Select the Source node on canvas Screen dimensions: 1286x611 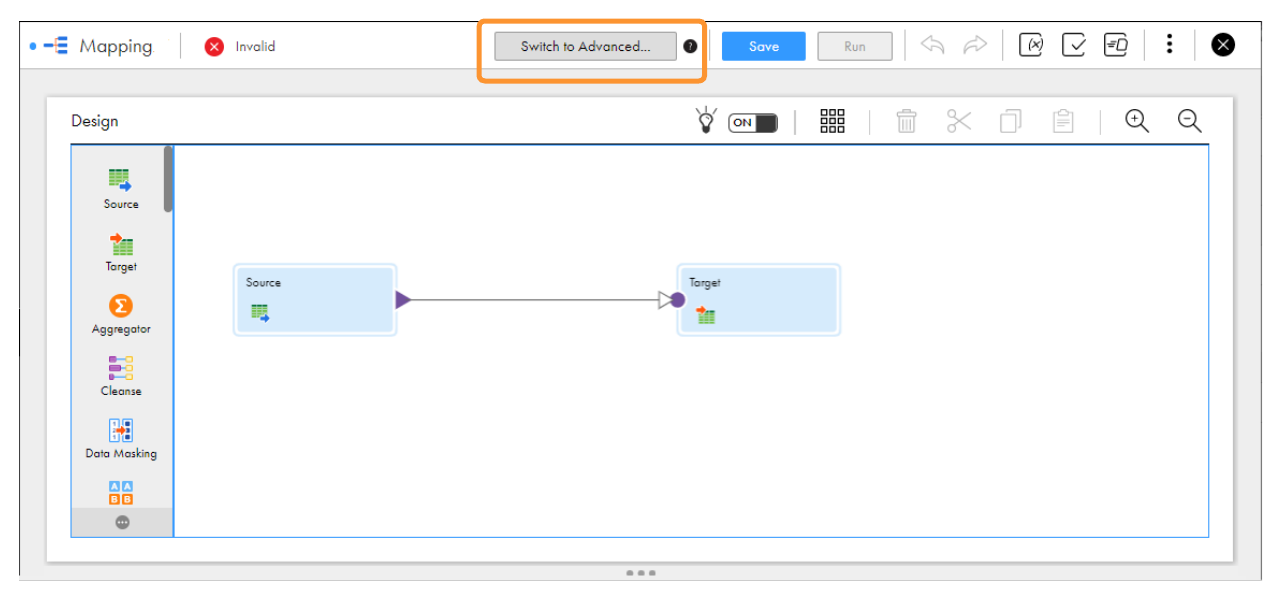click(315, 300)
